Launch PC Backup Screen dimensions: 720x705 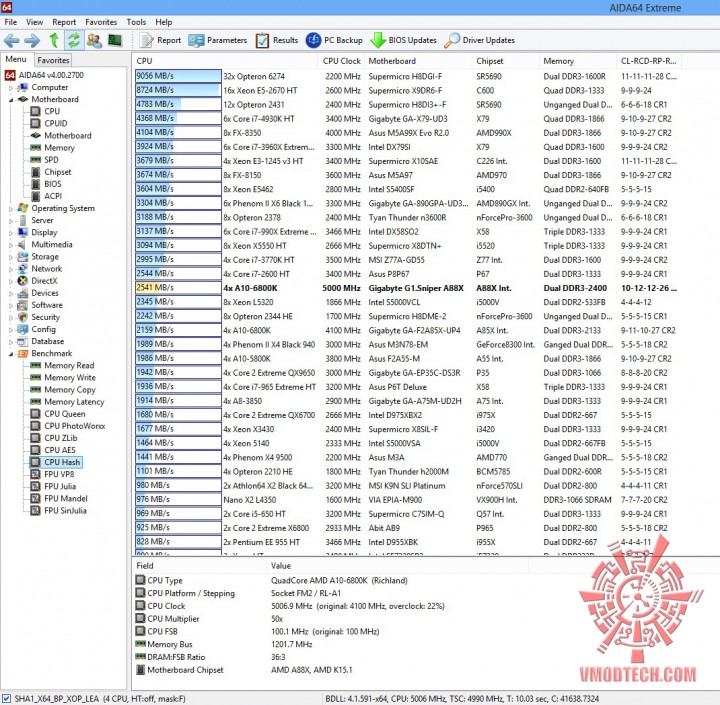point(334,40)
